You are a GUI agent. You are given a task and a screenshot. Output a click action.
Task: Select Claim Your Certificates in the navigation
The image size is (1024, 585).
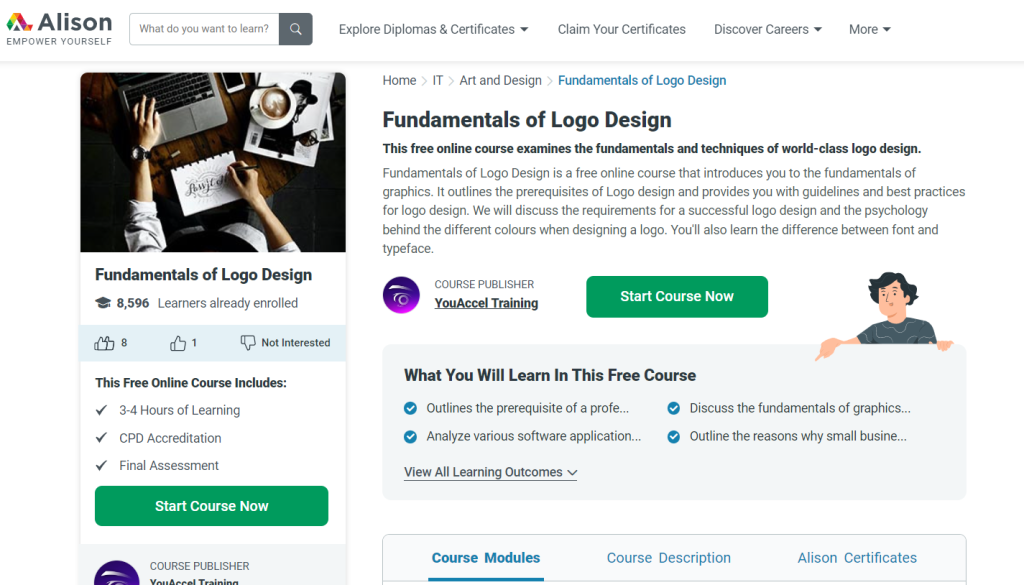point(621,29)
